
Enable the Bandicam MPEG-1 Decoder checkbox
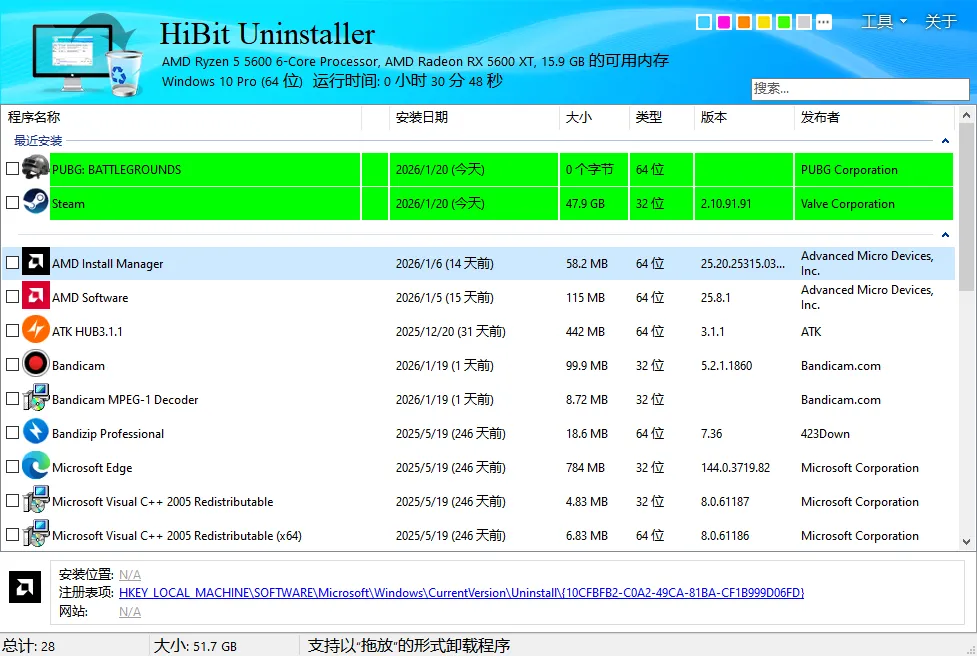coord(12,399)
